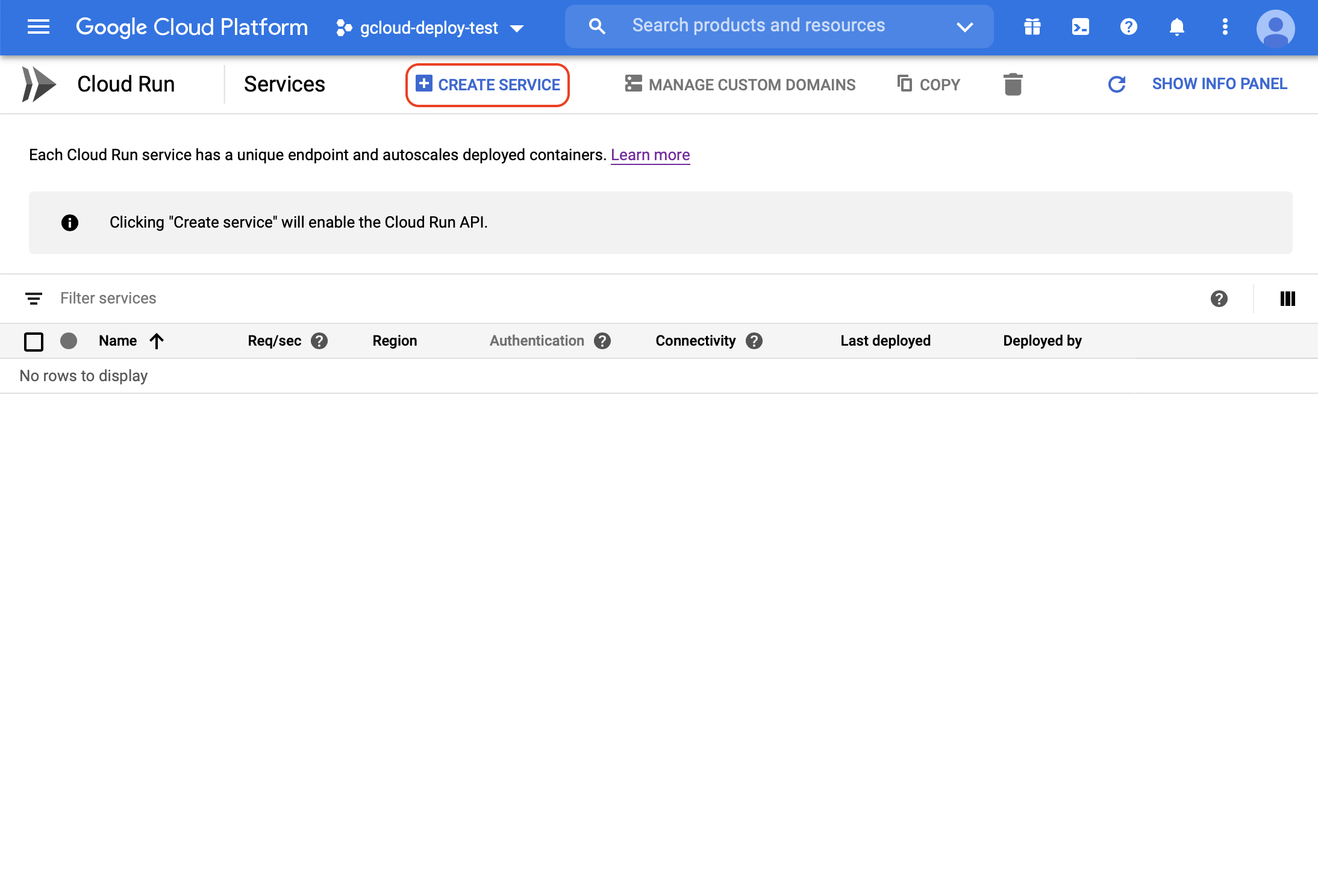The image size is (1318, 896).
Task: Open the notifications bell
Action: (1177, 26)
